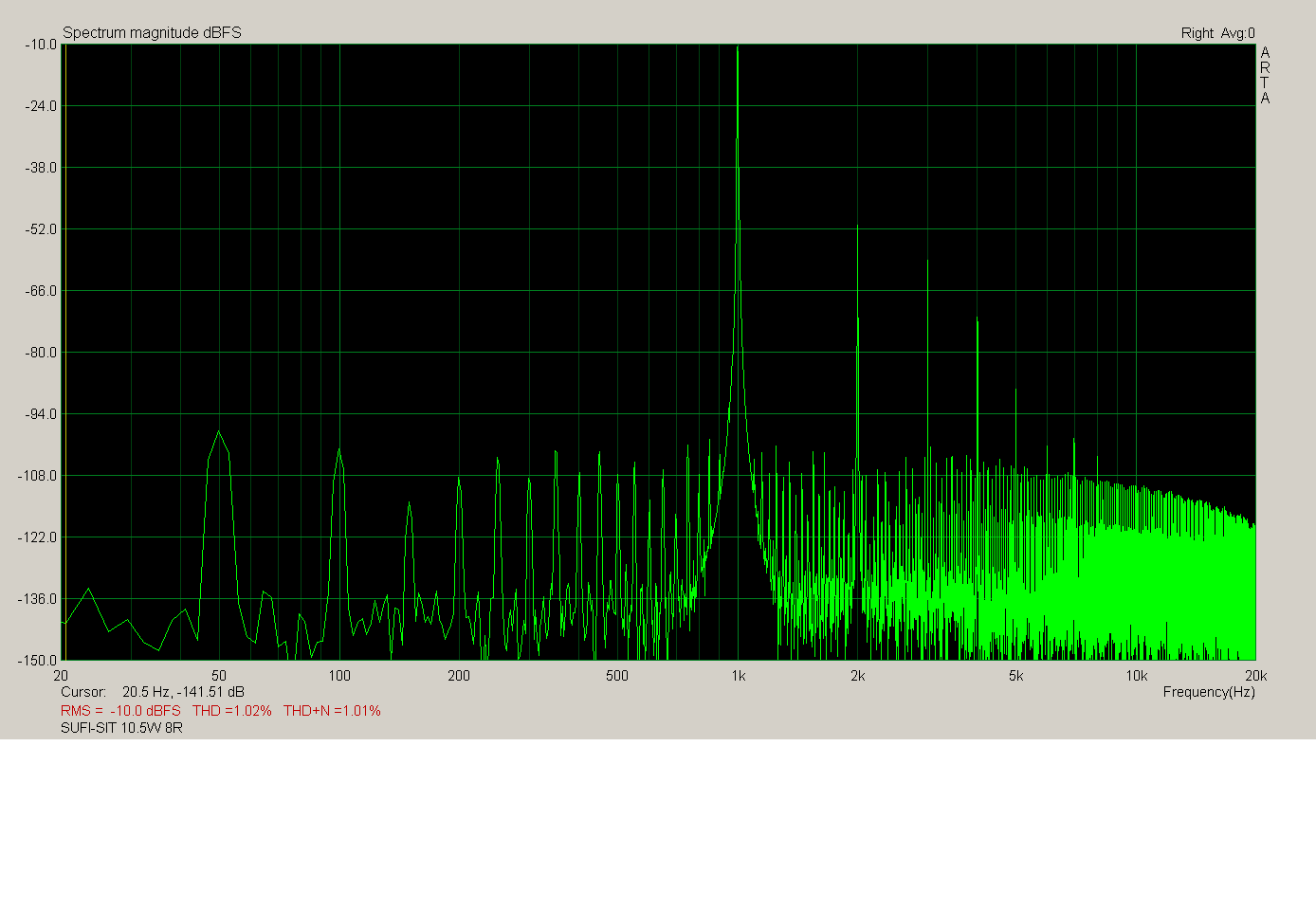Click the 'SUFI-SIT 10.5W 8R' caption
Viewport: 1316px width, 910px height.
point(121,728)
